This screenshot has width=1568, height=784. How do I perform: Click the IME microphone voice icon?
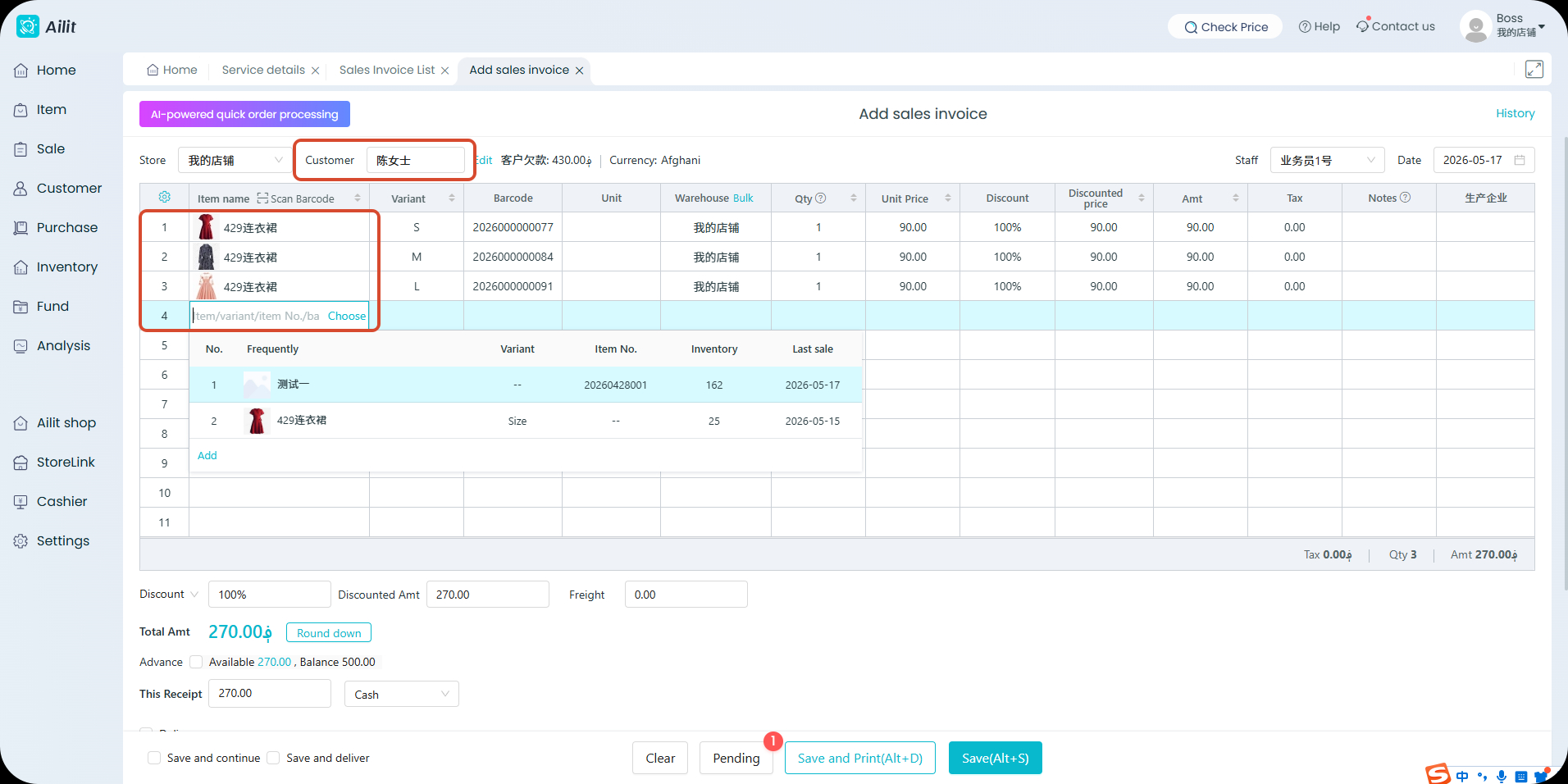[x=1502, y=777]
